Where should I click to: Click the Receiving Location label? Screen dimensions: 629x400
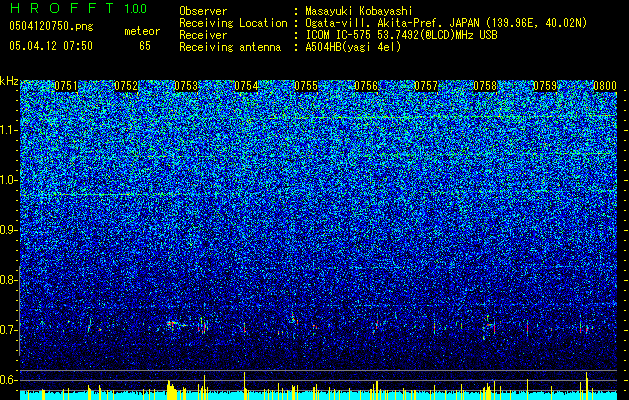[x=233, y=23]
